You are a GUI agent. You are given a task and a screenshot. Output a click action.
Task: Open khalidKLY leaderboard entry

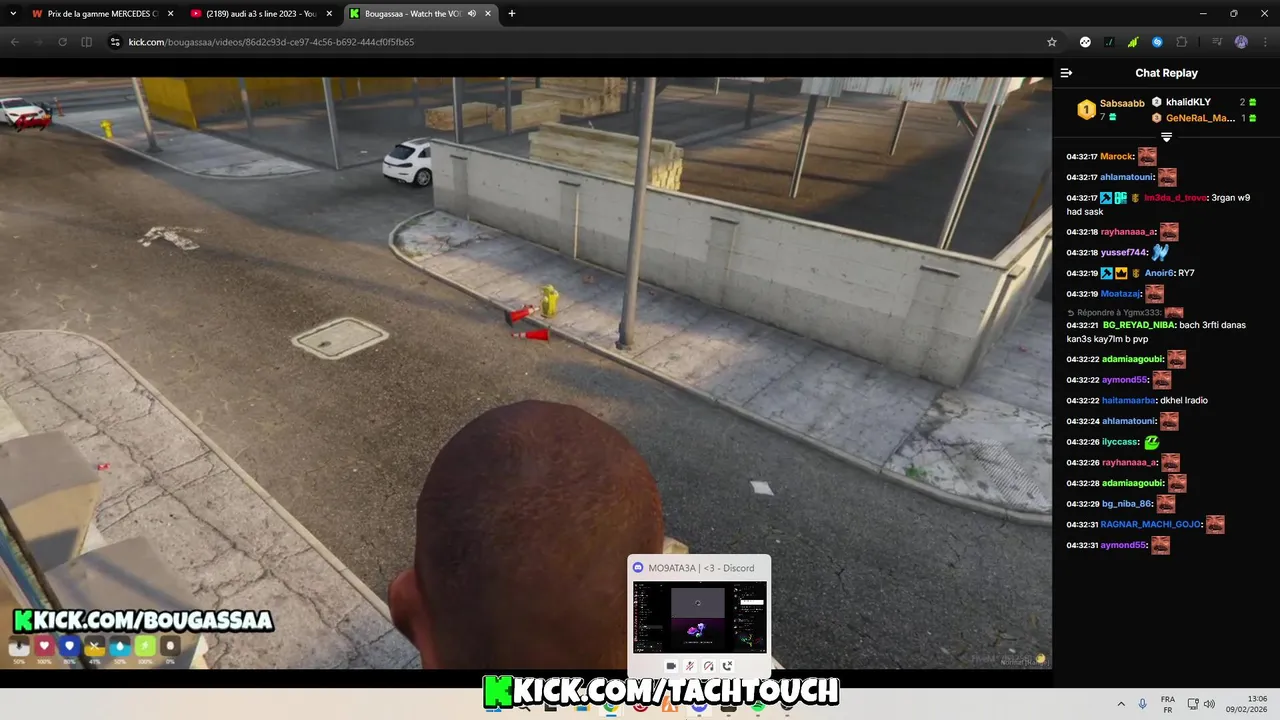[1188, 102]
